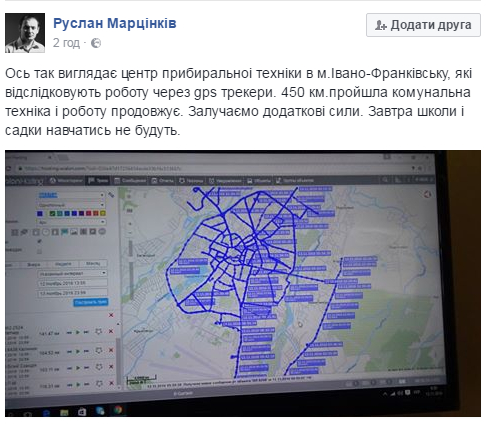Expand the interval type dropdown

click(x=72, y=273)
